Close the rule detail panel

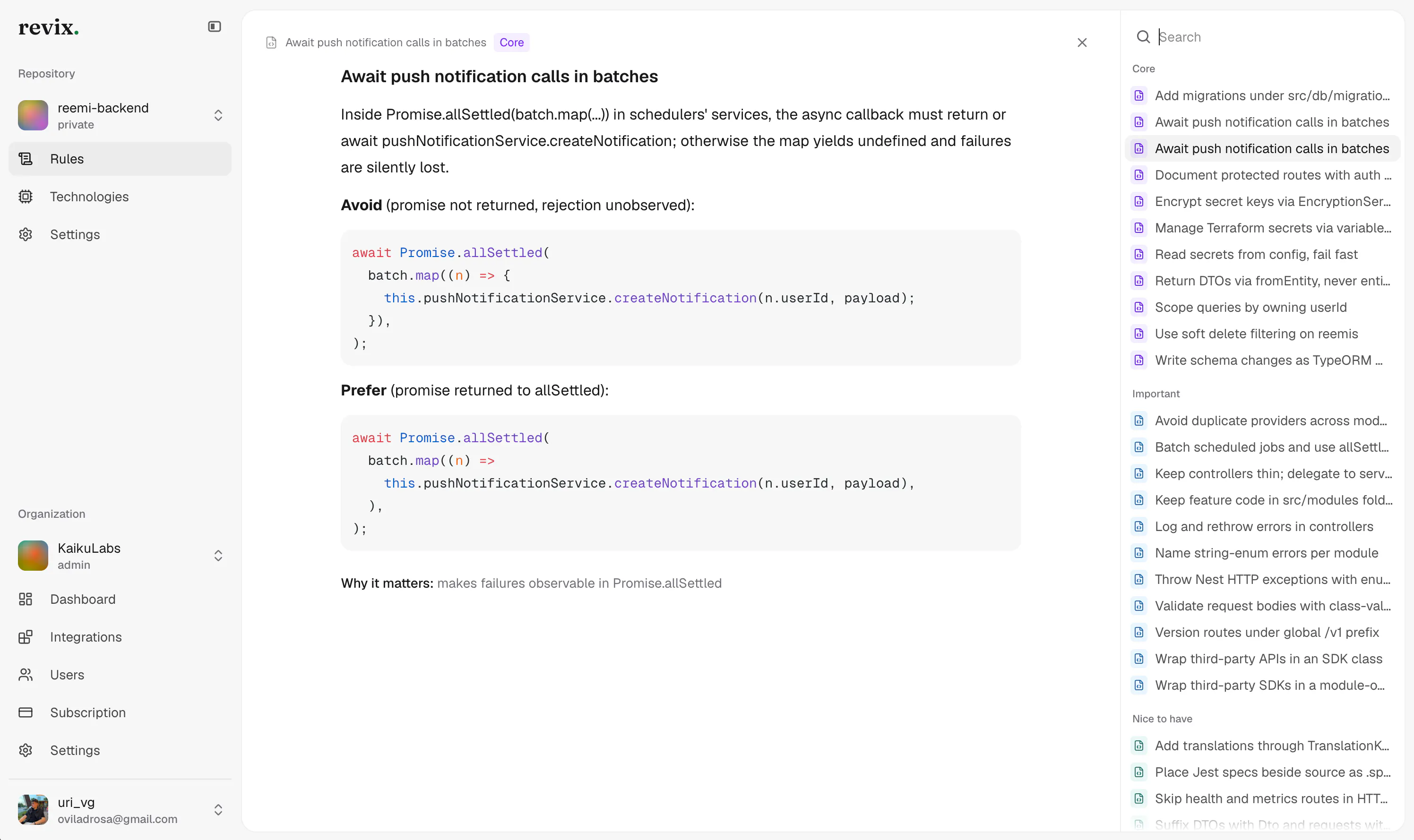click(x=1082, y=43)
